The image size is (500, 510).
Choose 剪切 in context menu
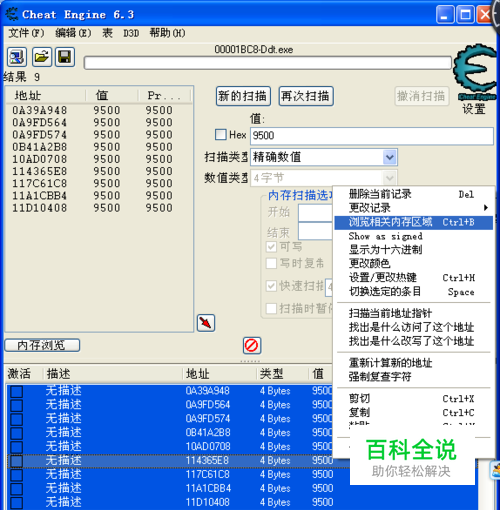pos(413,399)
